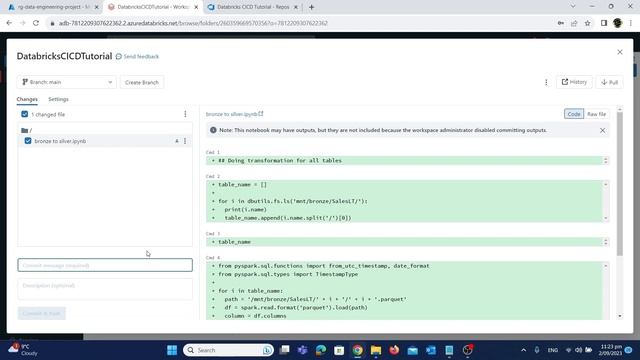Open the Mail app from the taskbar
Viewport: 640px width, 360px height.
pos(413,350)
